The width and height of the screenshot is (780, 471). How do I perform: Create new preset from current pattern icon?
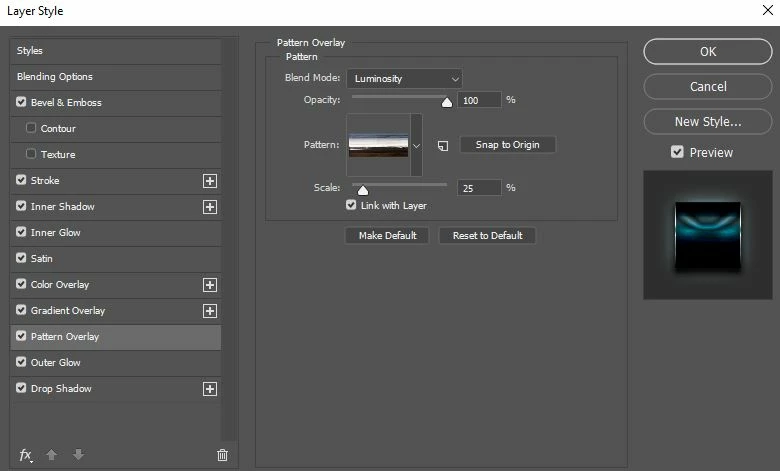coord(443,145)
